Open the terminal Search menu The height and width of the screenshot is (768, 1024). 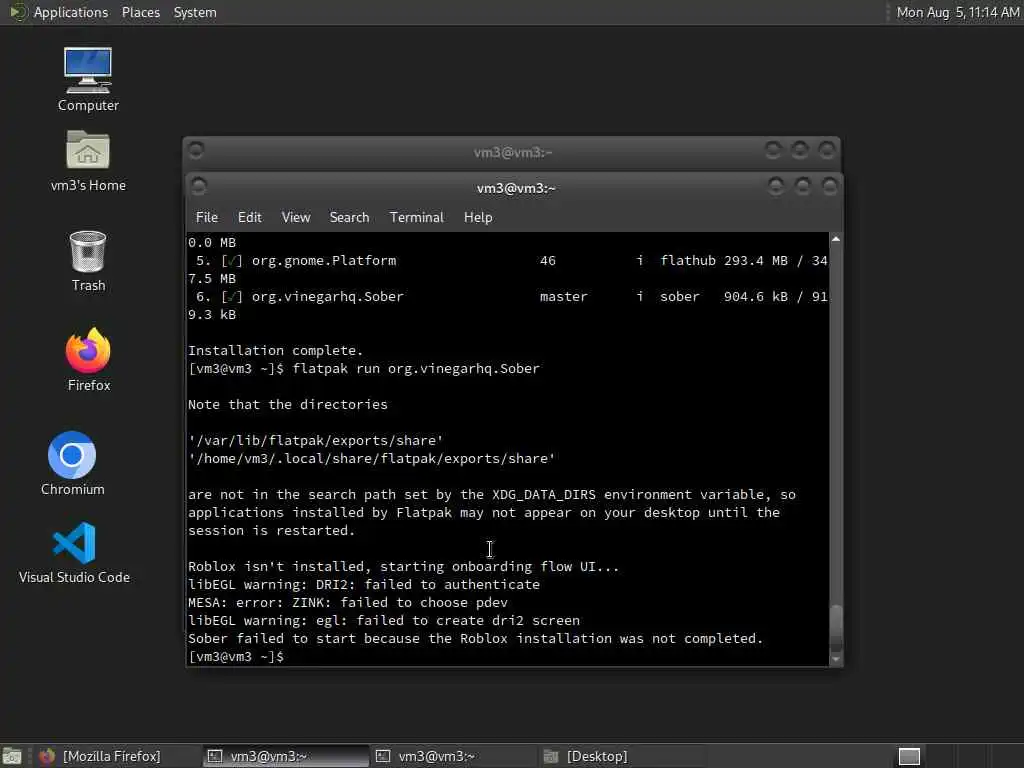pyautogui.click(x=349, y=217)
